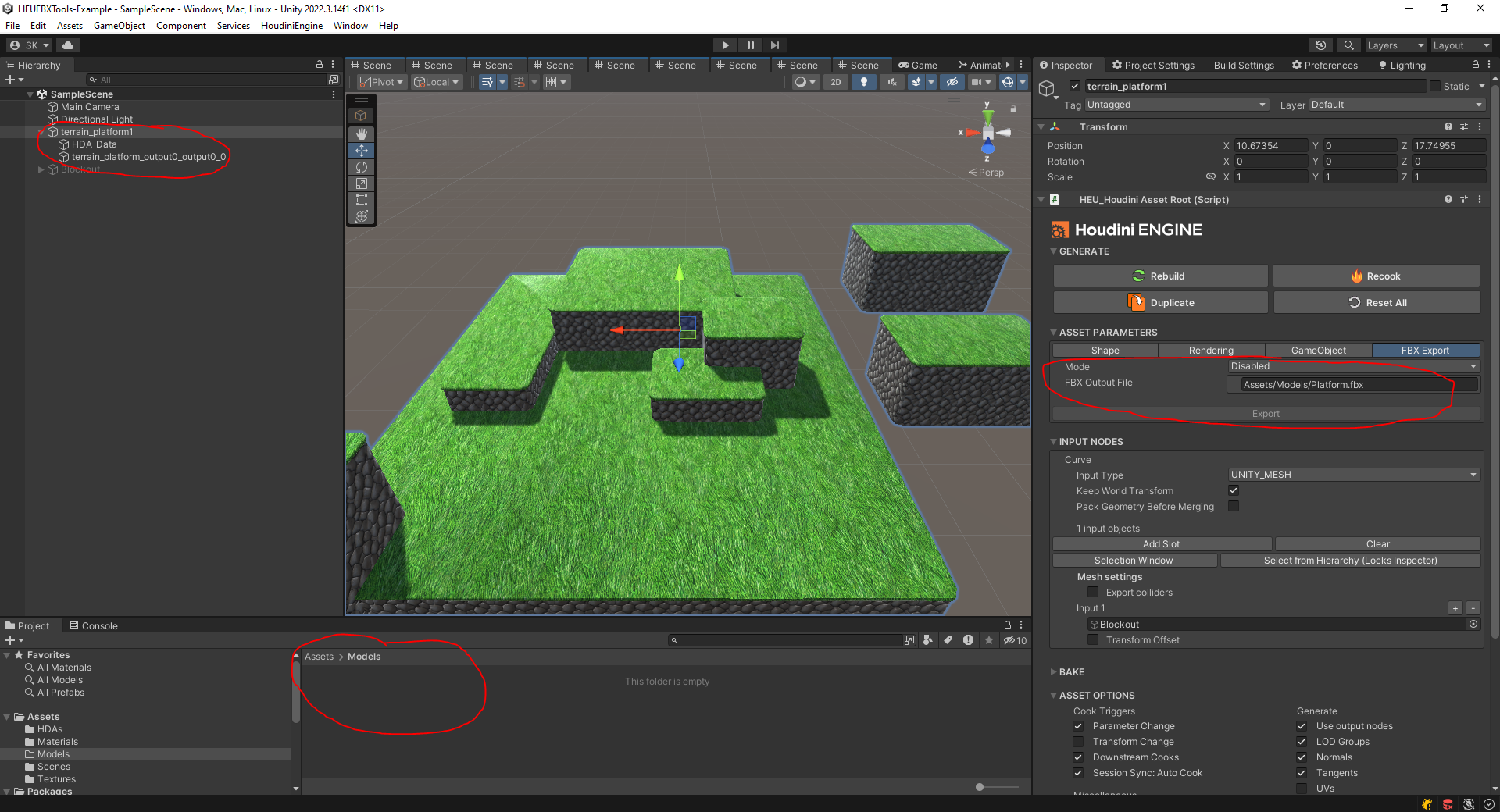
Task: Toggle scene lighting bulb icon
Action: [x=863, y=82]
